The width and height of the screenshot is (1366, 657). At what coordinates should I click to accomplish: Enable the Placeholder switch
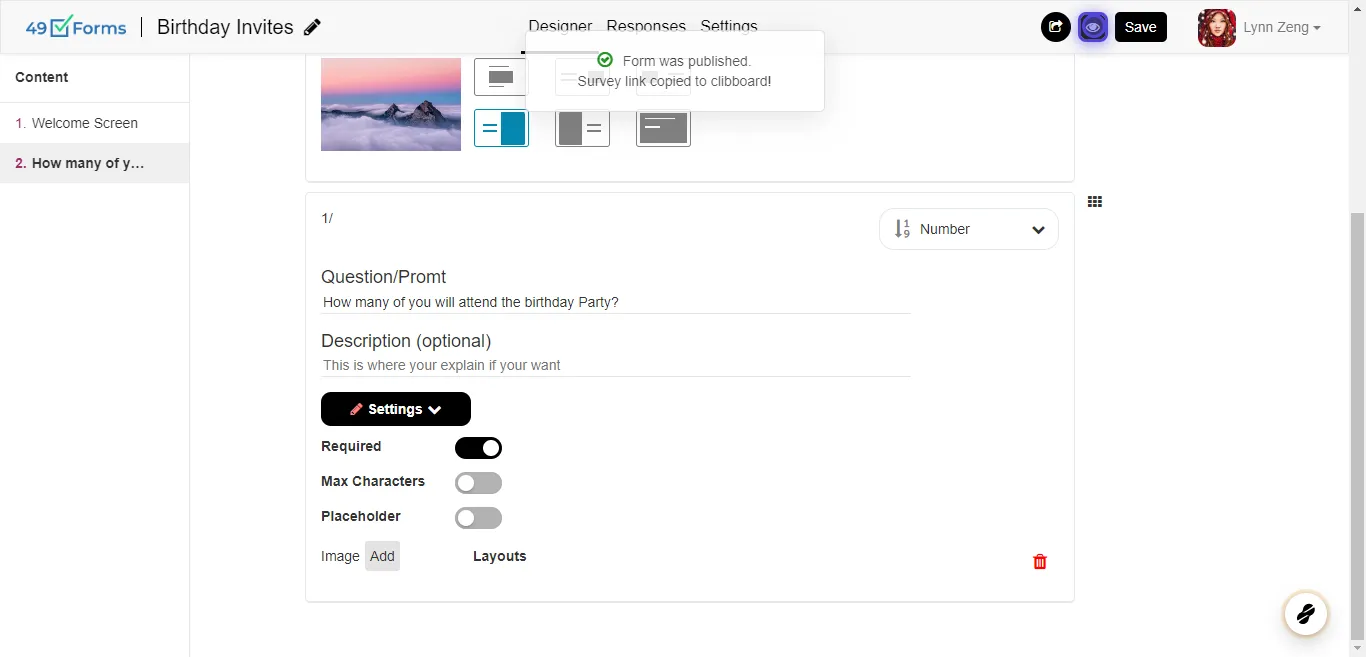tap(478, 518)
